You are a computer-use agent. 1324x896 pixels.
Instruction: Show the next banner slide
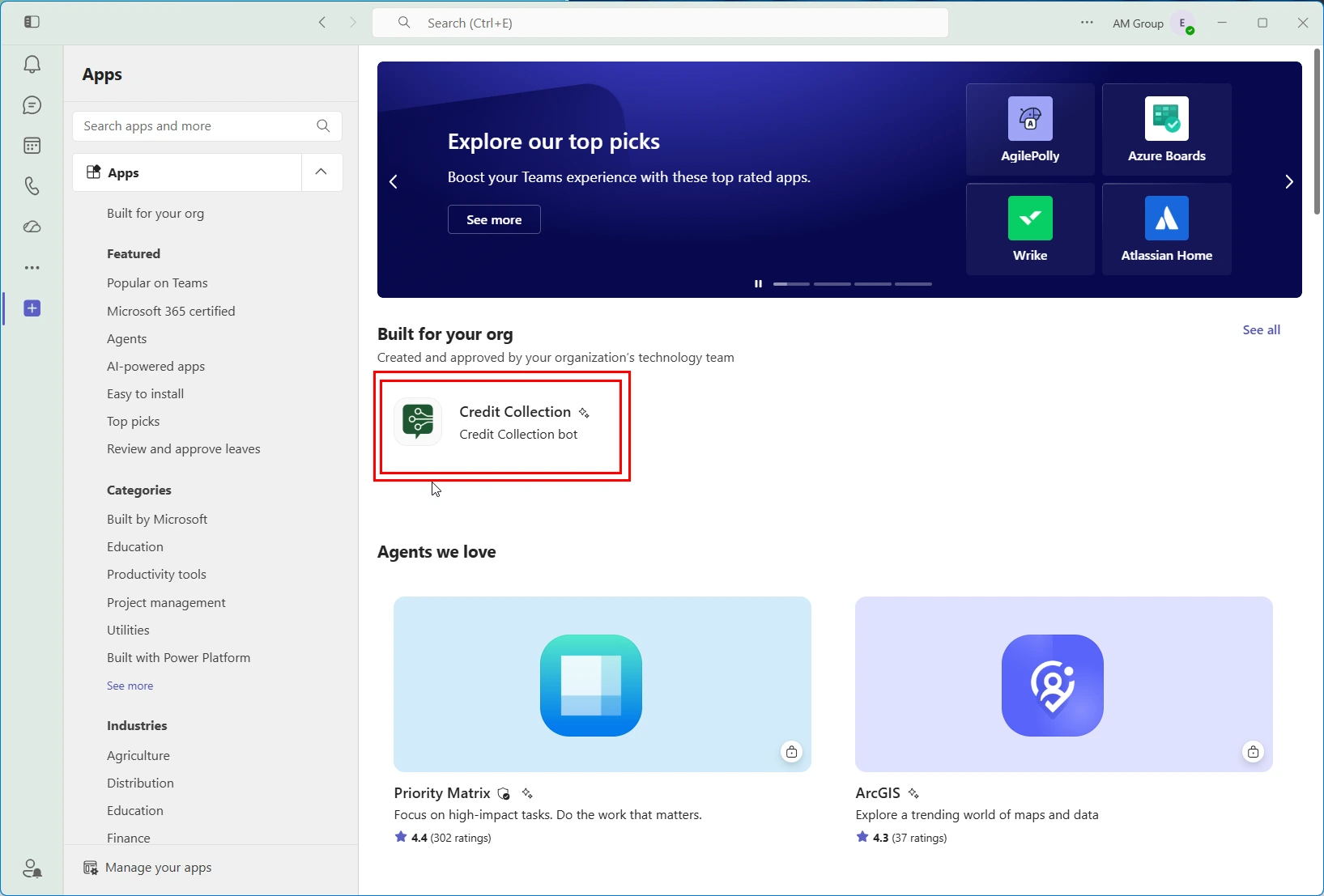1289,182
